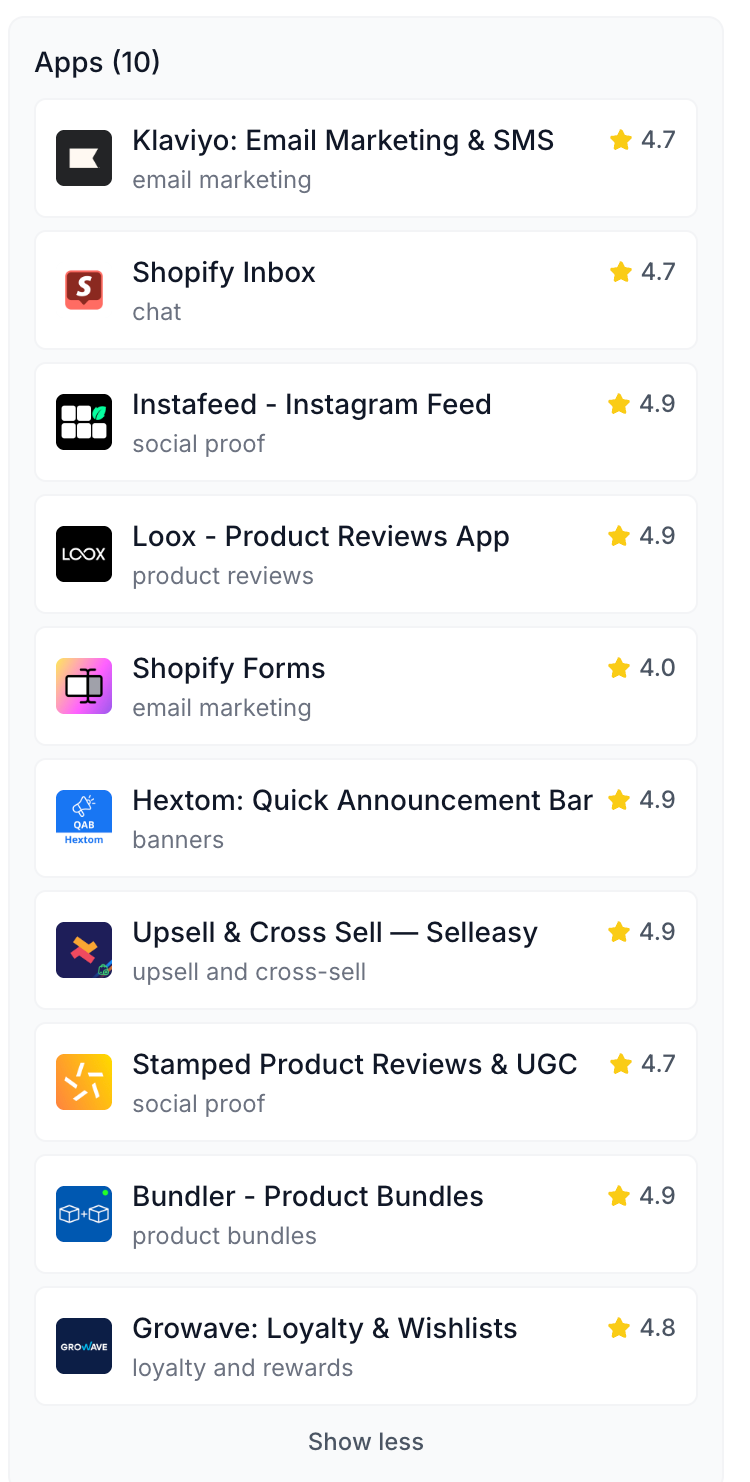Open Bundler - Product Bundles app title
Screen dimensions: 750x1482
[308, 1196]
